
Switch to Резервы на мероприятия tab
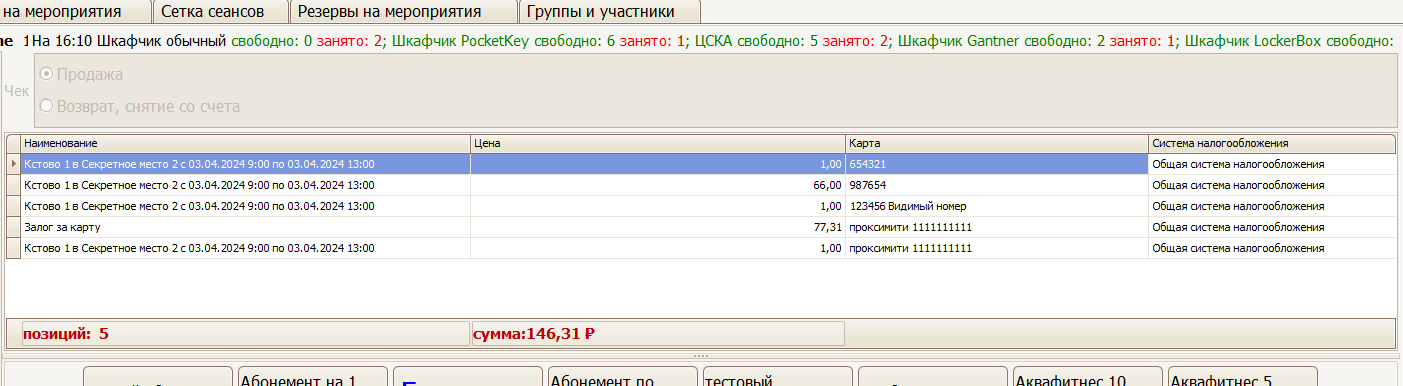tap(403, 12)
